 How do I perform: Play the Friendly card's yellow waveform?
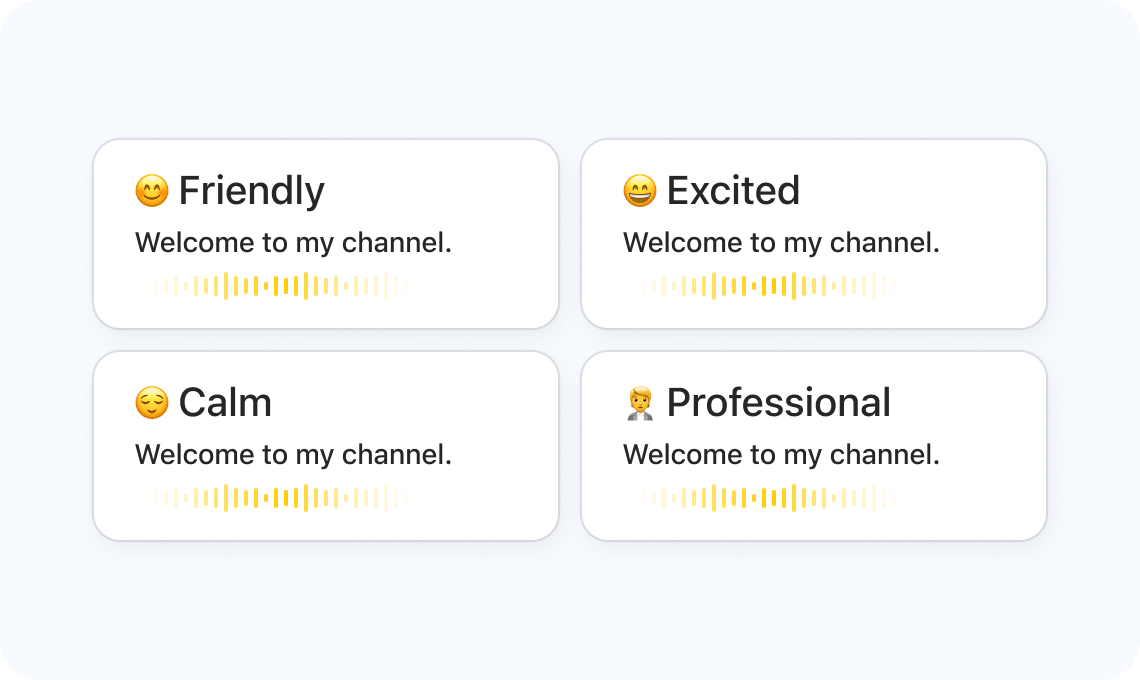tap(275, 286)
